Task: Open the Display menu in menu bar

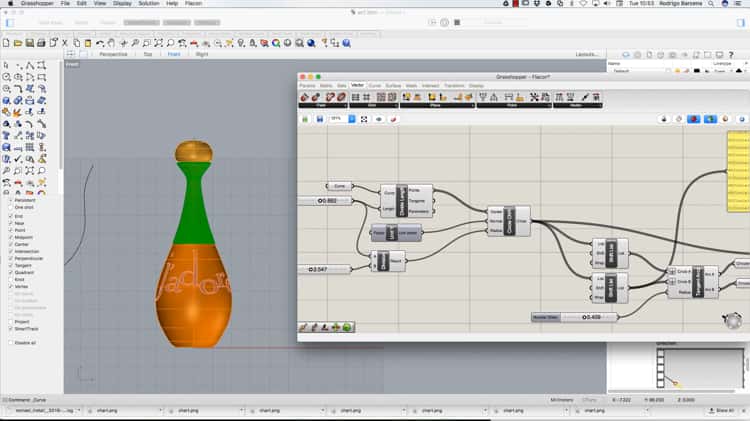Action: click(x=122, y=3)
